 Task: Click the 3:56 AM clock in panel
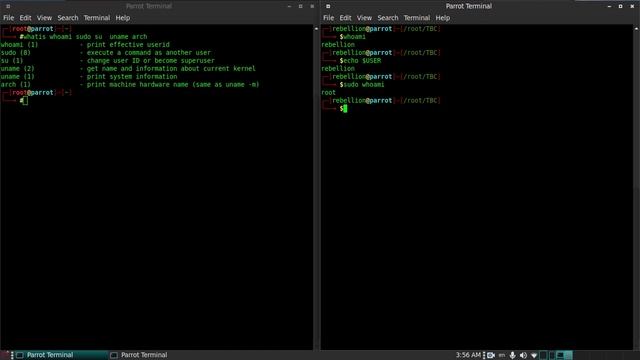[x=468, y=355]
